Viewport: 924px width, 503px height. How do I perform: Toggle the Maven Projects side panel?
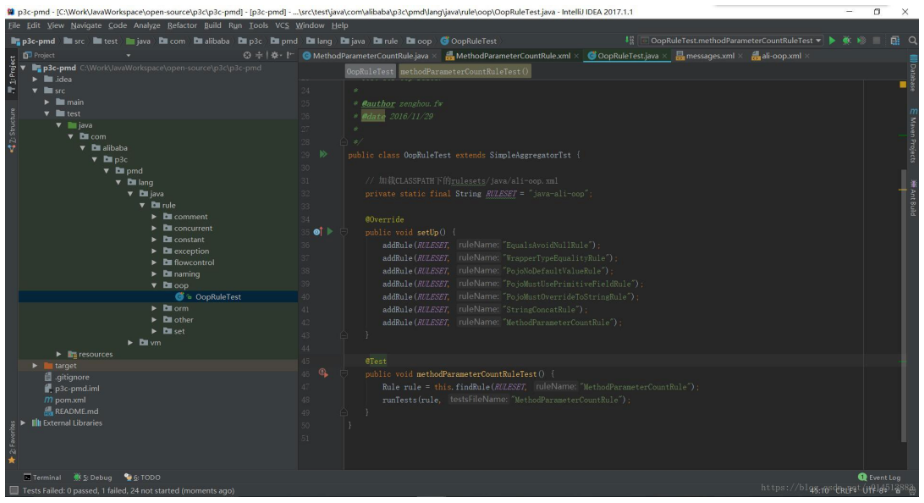[x=913, y=136]
